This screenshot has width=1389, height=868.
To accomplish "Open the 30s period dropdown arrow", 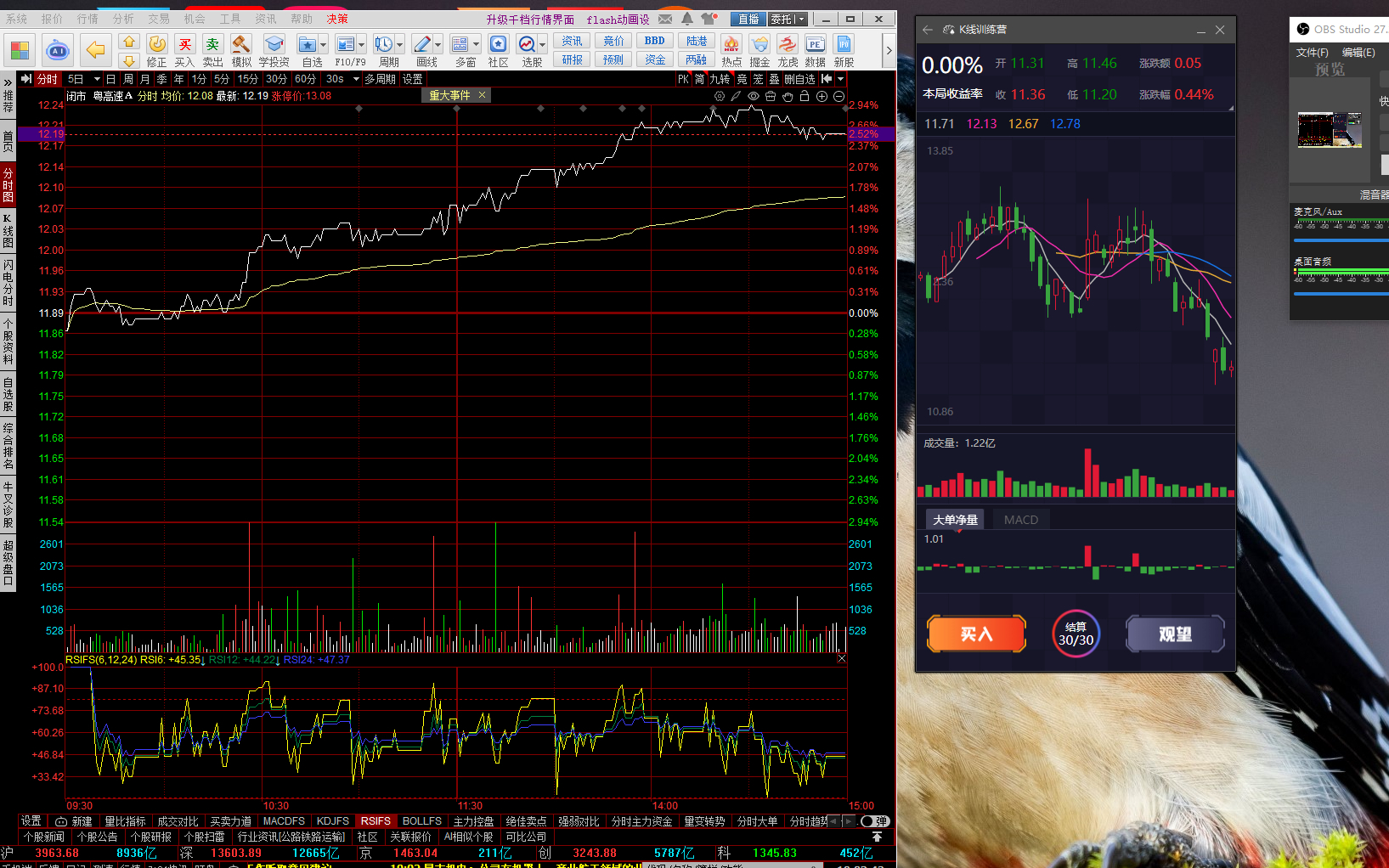I will coord(356,79).
